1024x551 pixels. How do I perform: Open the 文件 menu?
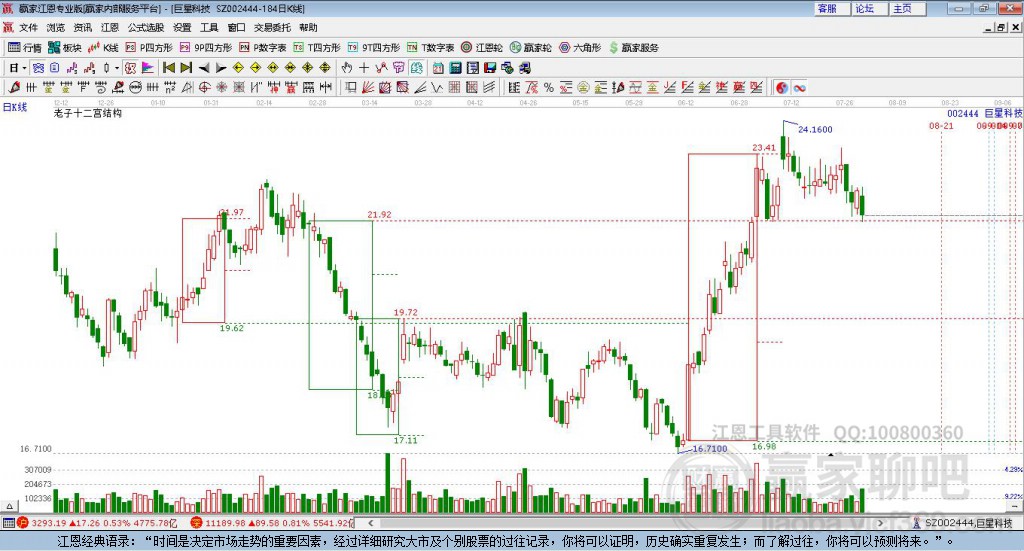click(x=28, y=27)
